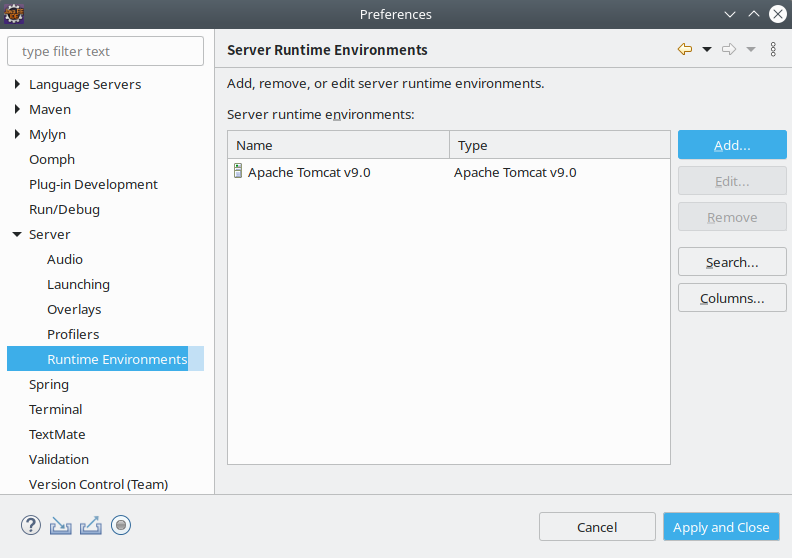Click the Edit... button
Screen dimensions: 792x558
tap(732, 181)
